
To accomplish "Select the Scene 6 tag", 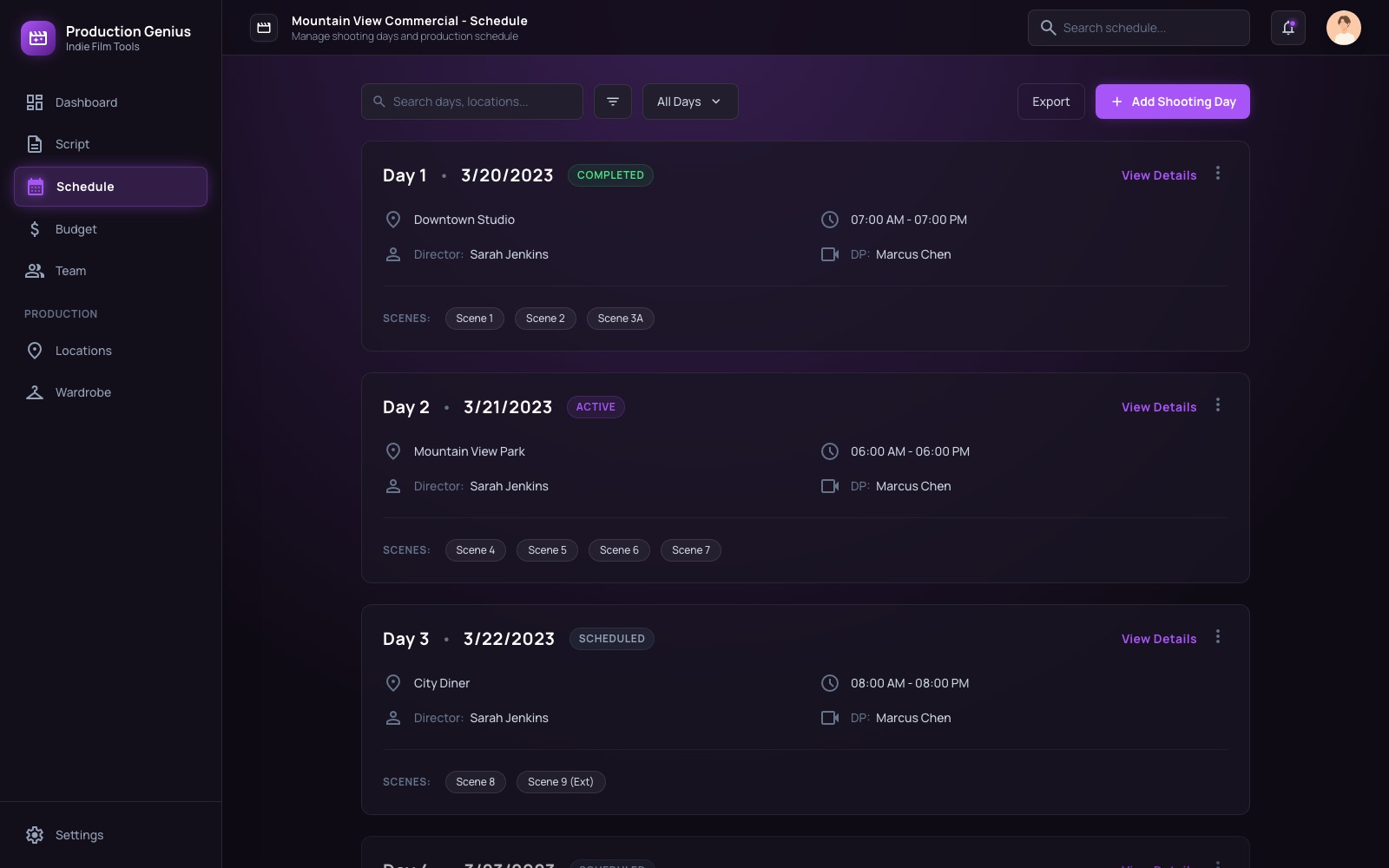I will click(x=619, y=550).
